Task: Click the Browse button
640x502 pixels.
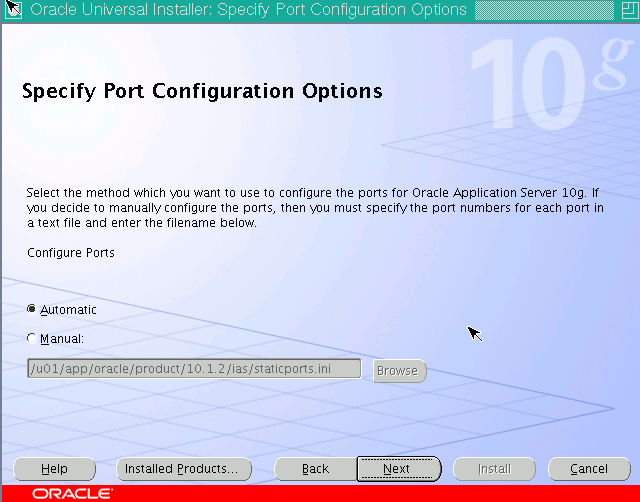Action: click(400, 371)
